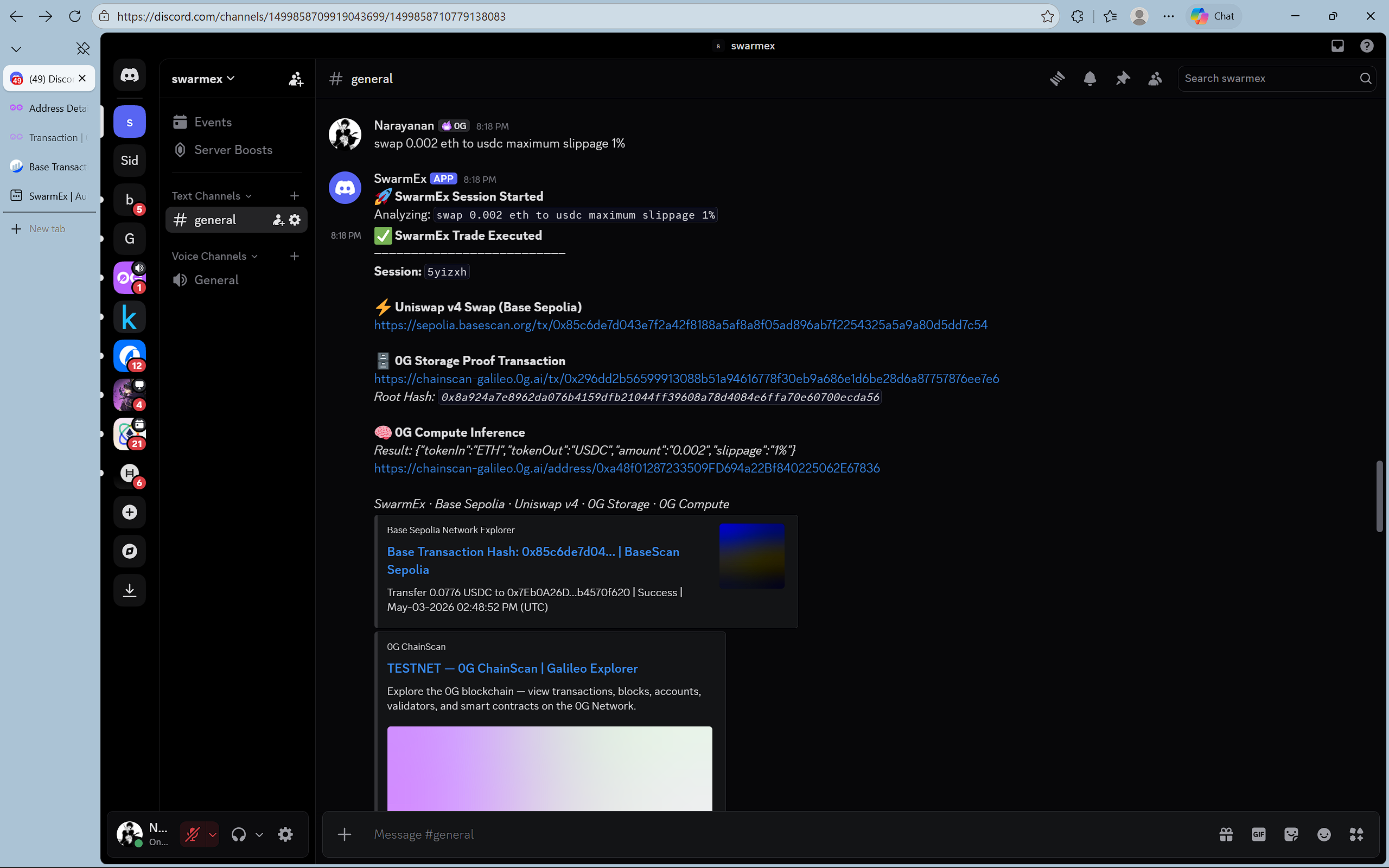Join the General voice channel
1389x868 pixels.
pos(237,280)
